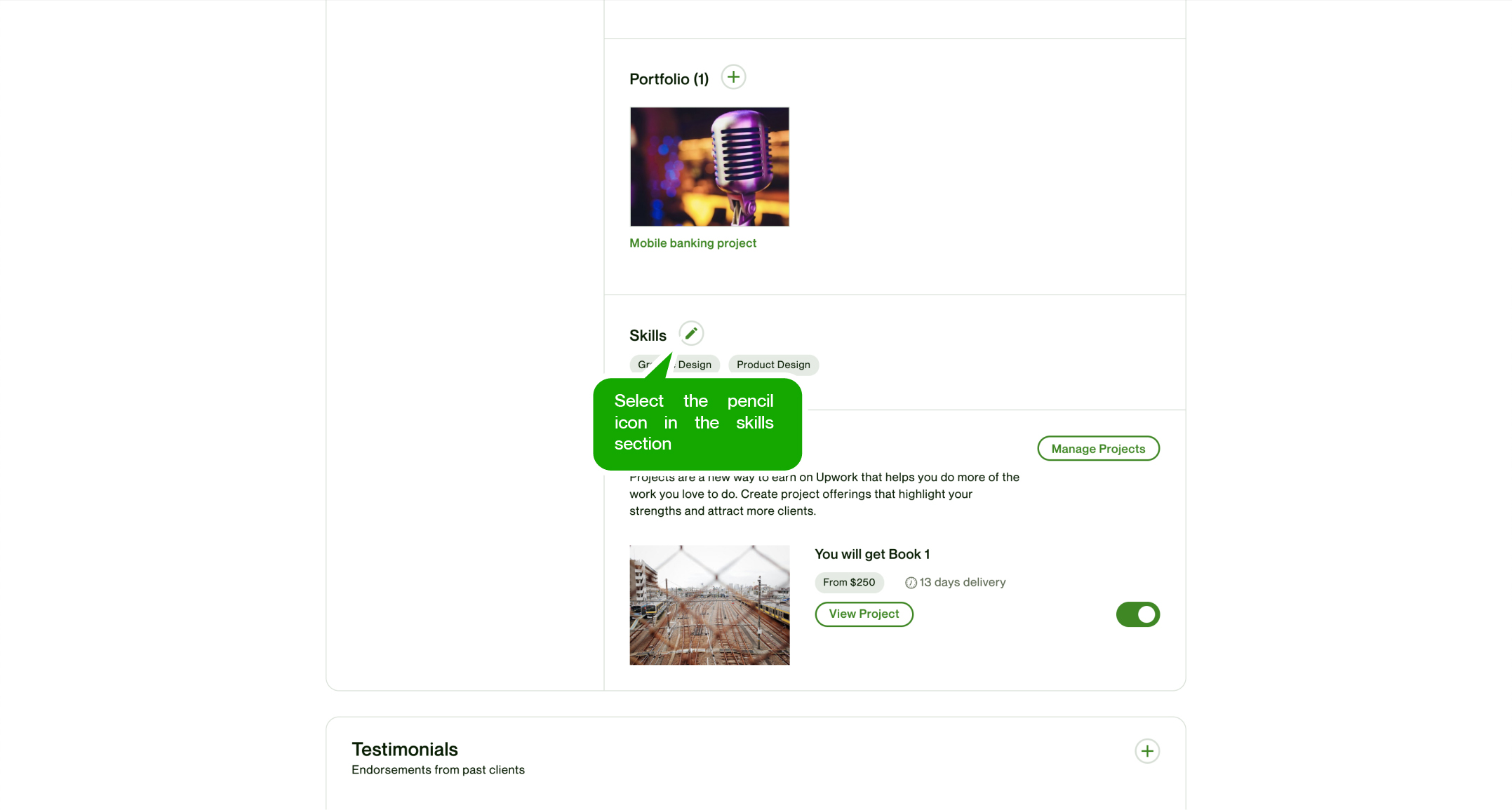Open the You will get Book 1 title
Screen dimensions: 1512x810
(872, 554)
